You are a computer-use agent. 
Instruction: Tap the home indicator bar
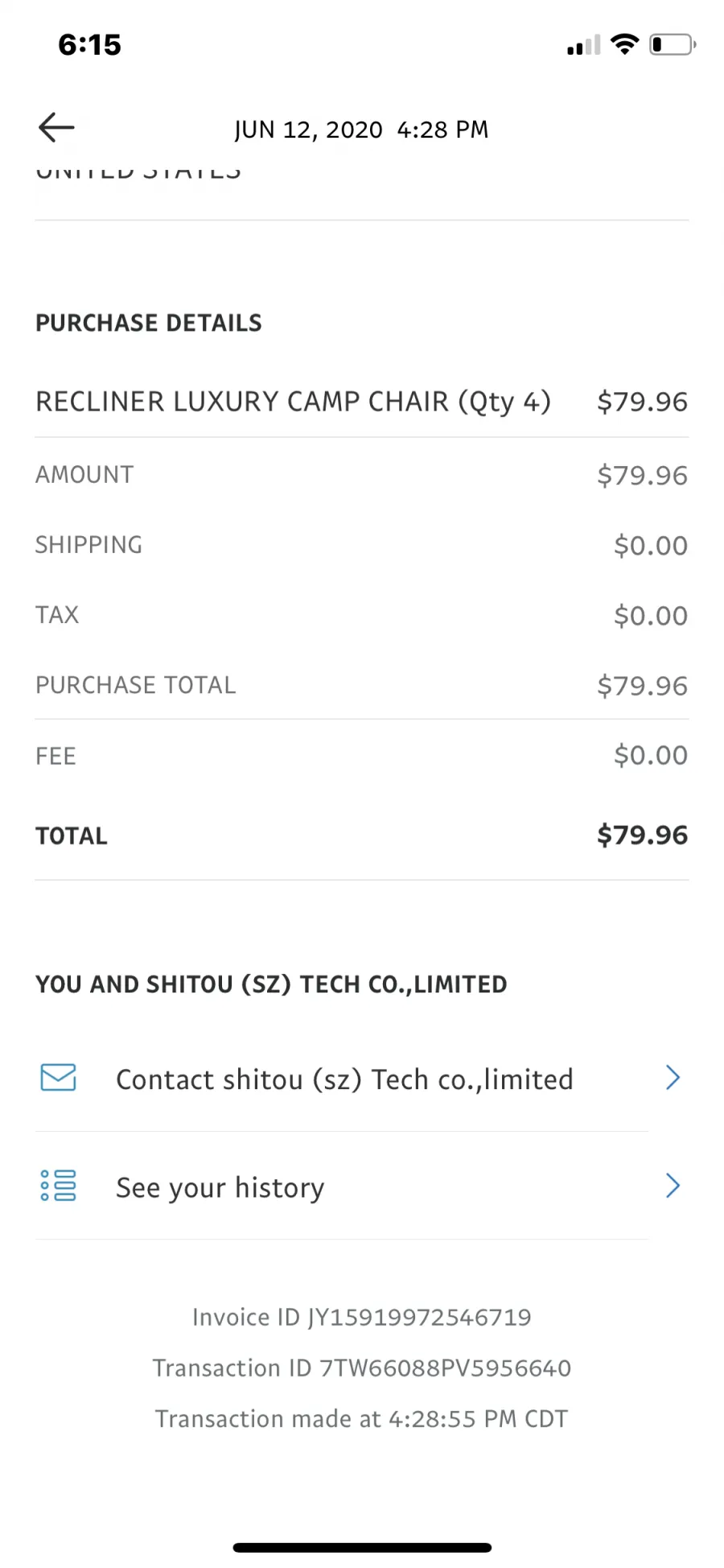pyautogui.click(x=362, y=1547)
